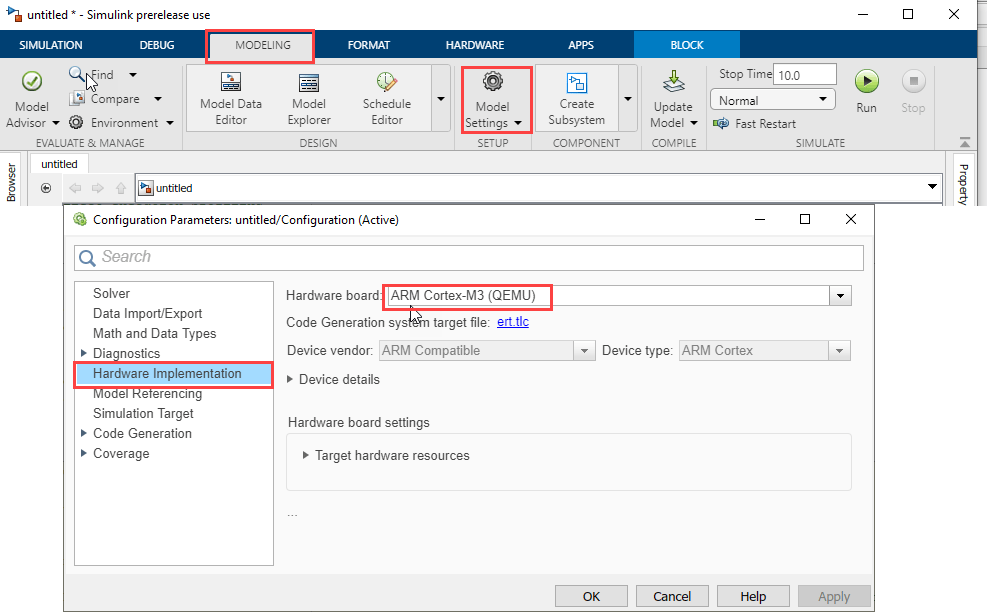
Task: Run the simulation
Action: 866,82
